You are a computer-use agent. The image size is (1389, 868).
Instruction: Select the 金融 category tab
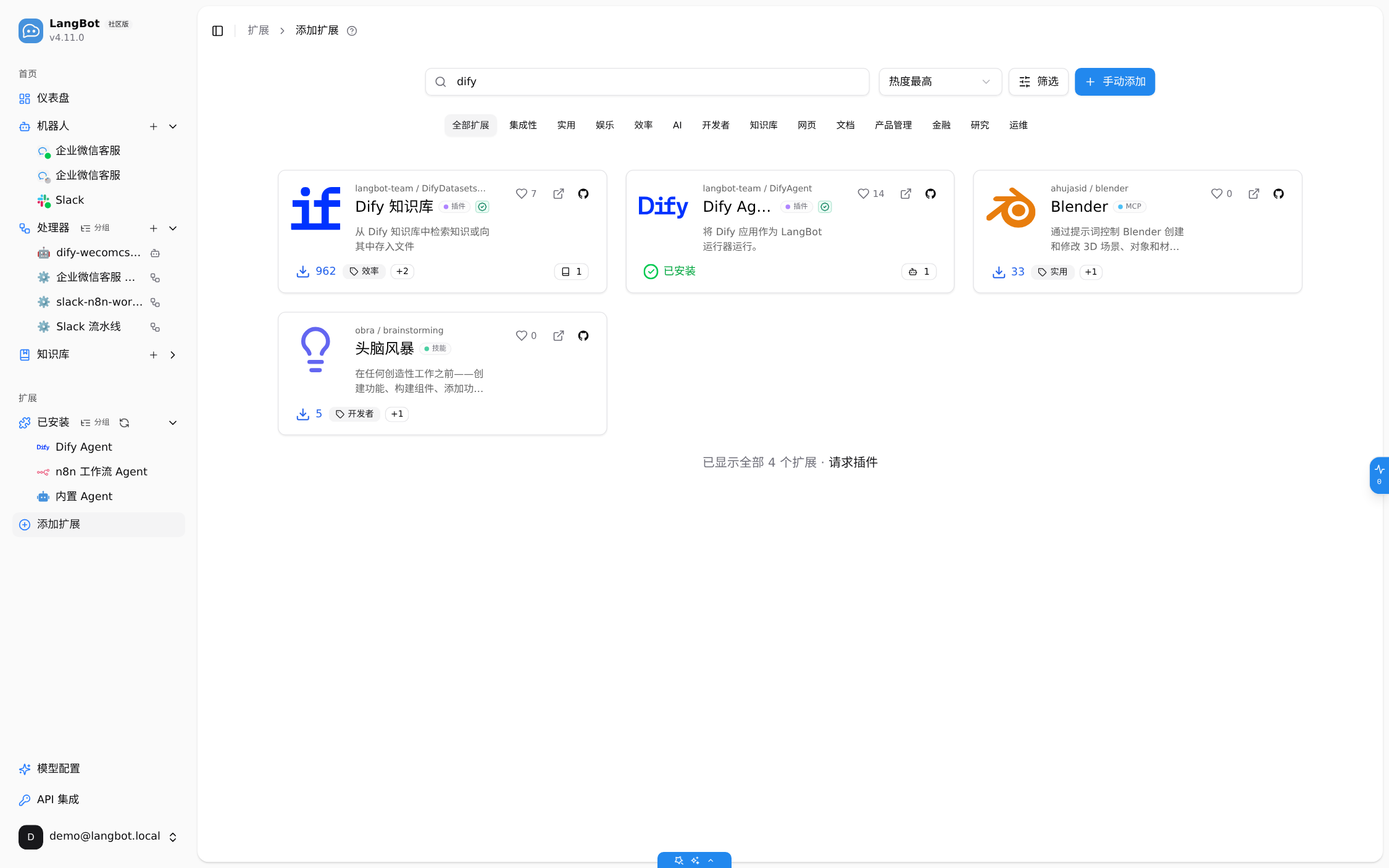tap(941, 125)
